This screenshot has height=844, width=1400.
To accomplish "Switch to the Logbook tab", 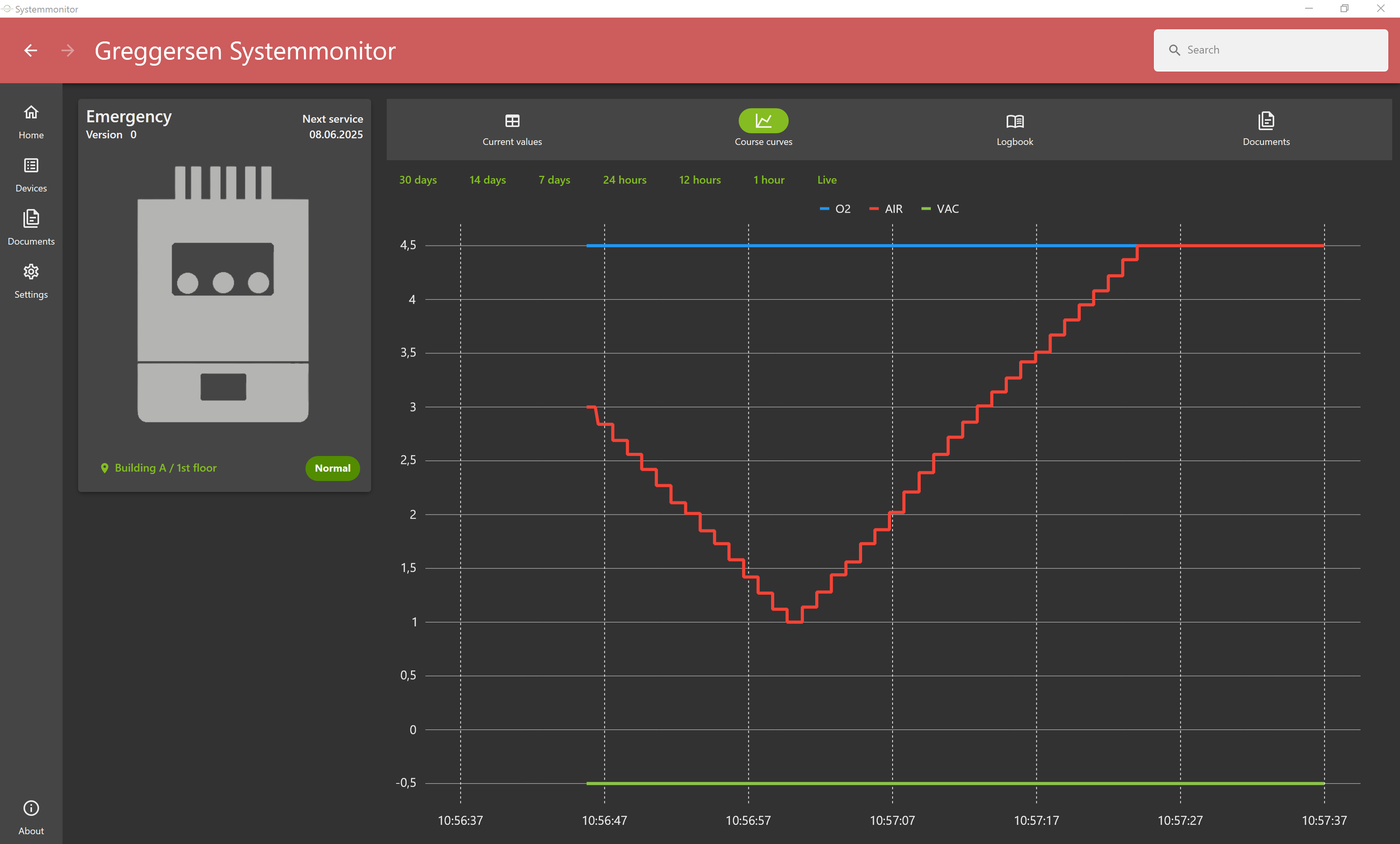I will [1014, 130].
